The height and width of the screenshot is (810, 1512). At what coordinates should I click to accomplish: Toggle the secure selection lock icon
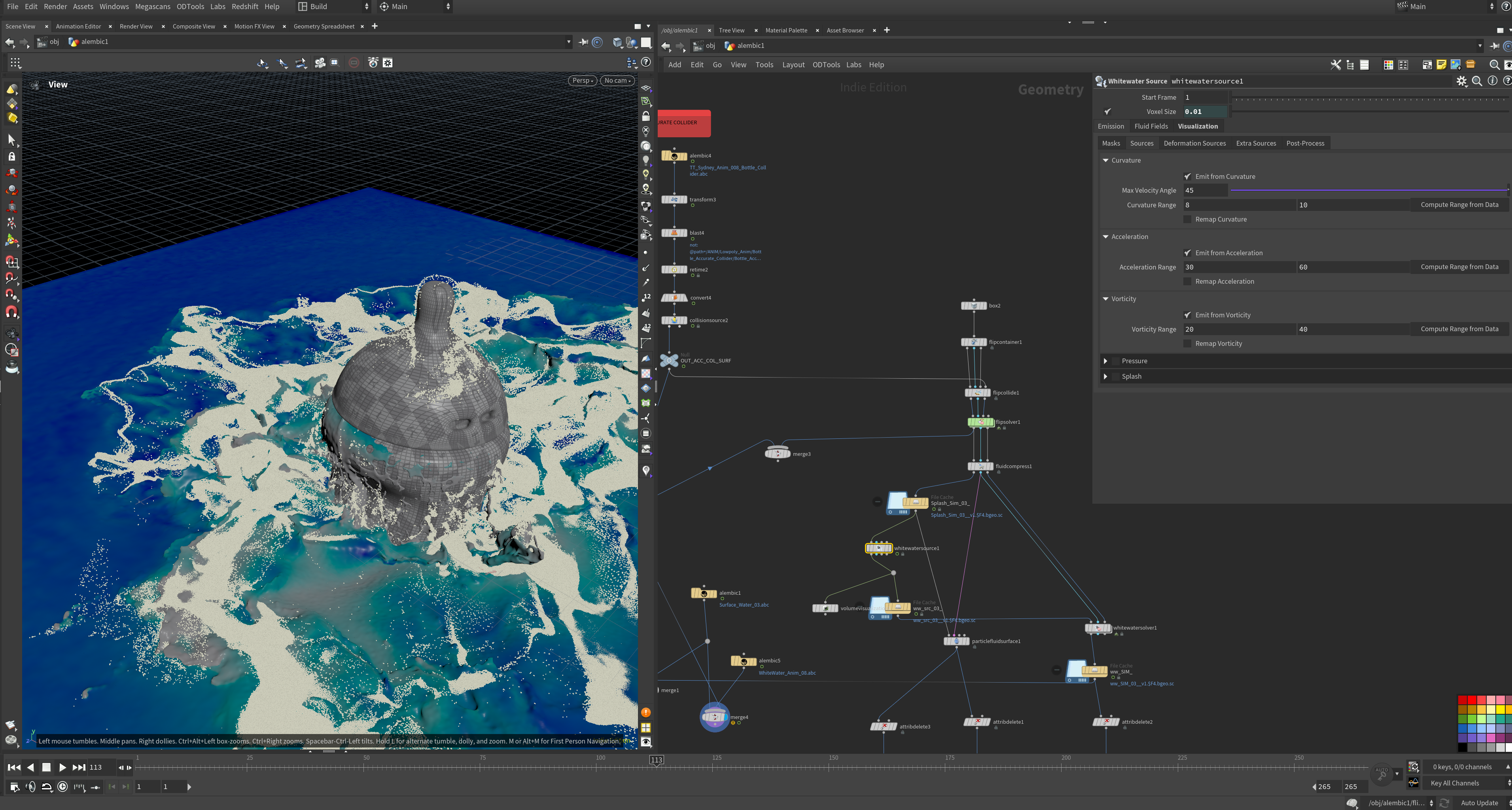12,156
